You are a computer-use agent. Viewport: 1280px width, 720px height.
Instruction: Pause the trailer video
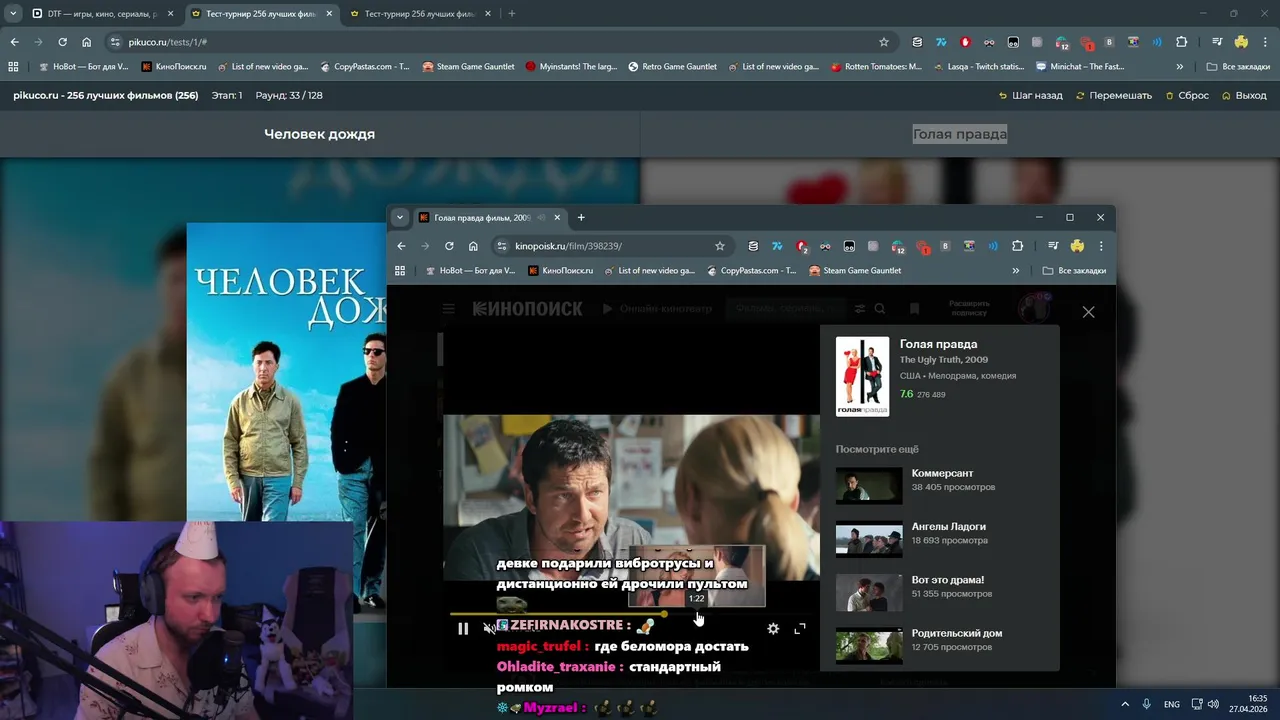[463, 629]
